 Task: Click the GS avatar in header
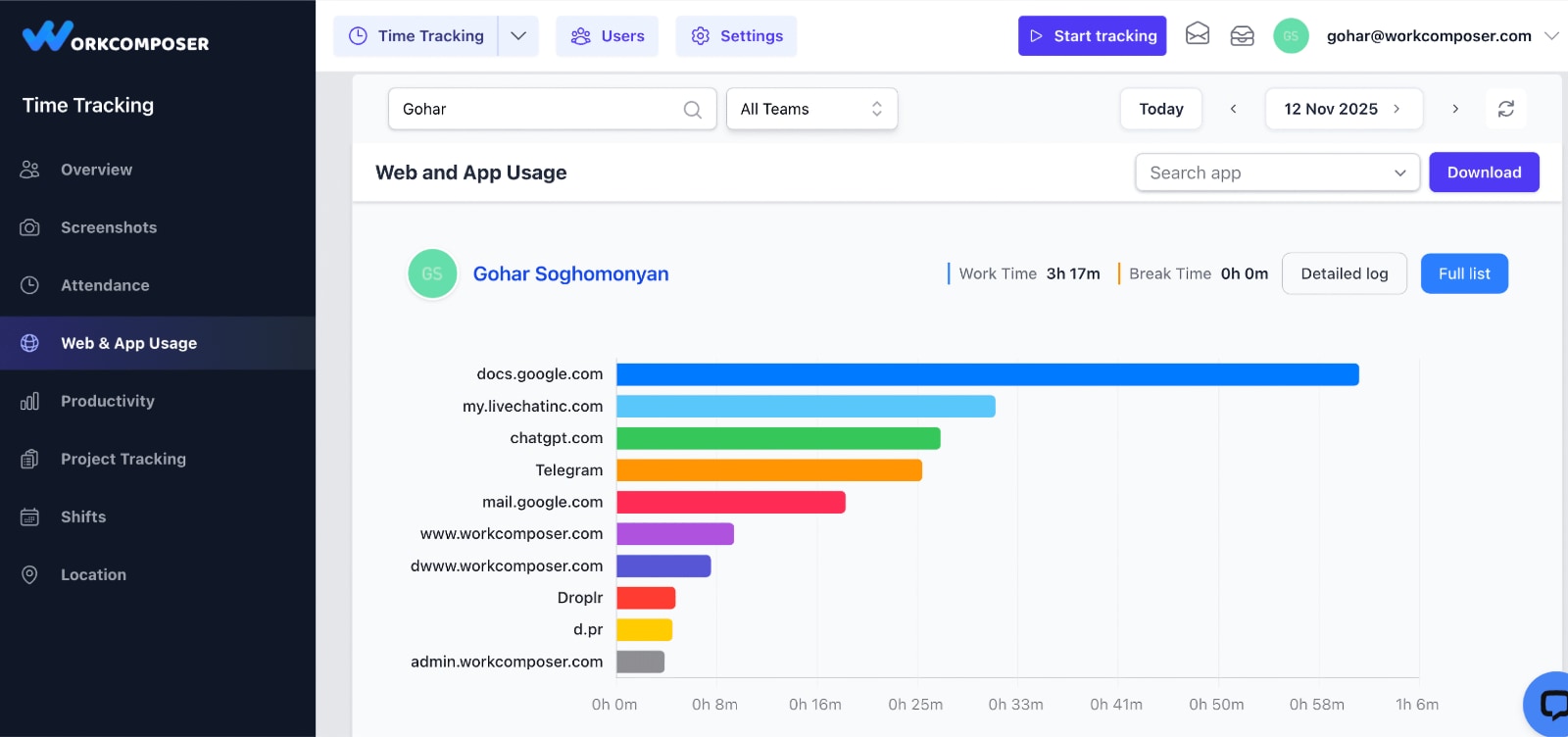[x=1291, y=36]
